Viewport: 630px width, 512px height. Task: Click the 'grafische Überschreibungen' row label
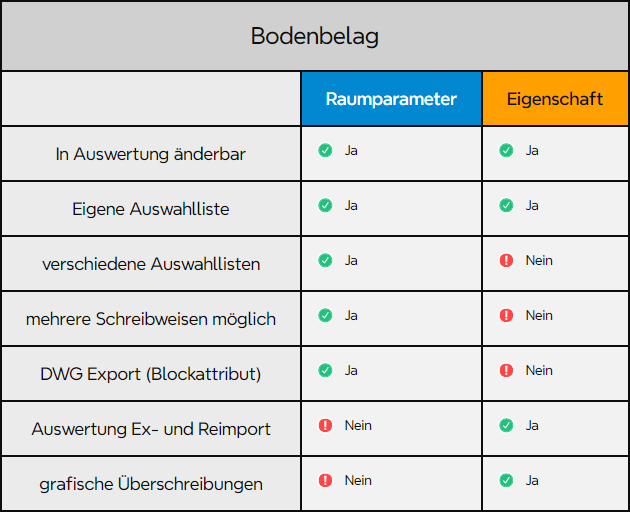(151, 484)
